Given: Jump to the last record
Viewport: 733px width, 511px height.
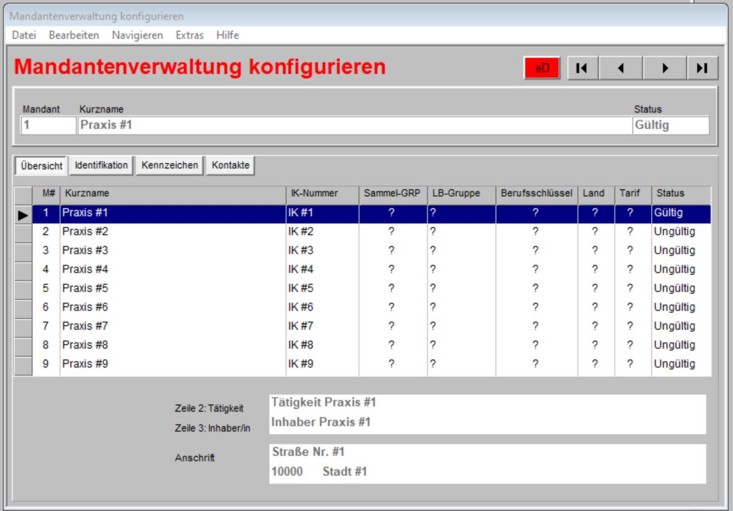Looking at the screenshot, I should 702,68.
